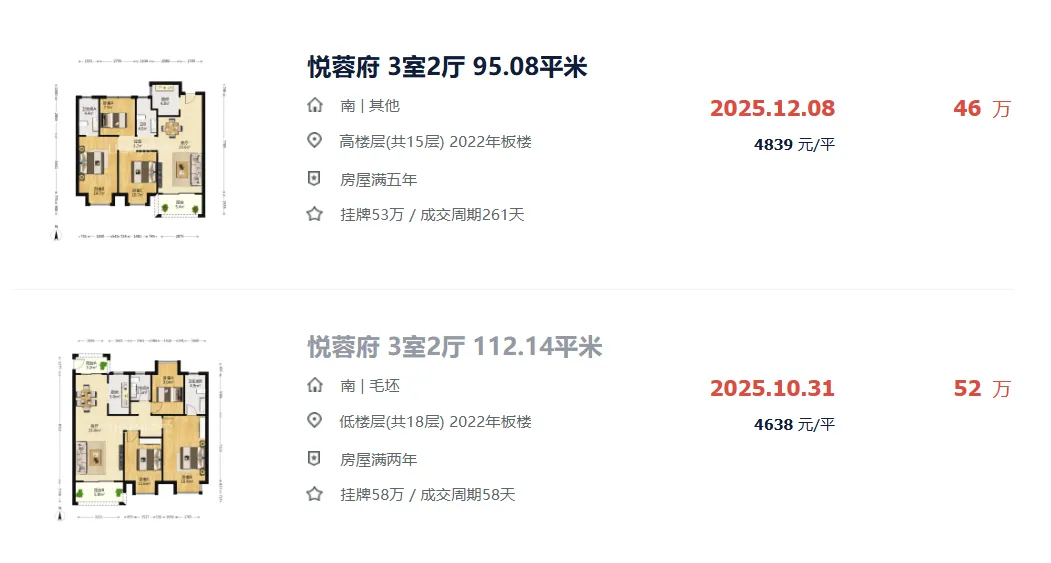The height and width of the screenshot is (563, 1051).
Task: Open the 悦蓉府 95.08平米 listing title
Action: [448, 67]
